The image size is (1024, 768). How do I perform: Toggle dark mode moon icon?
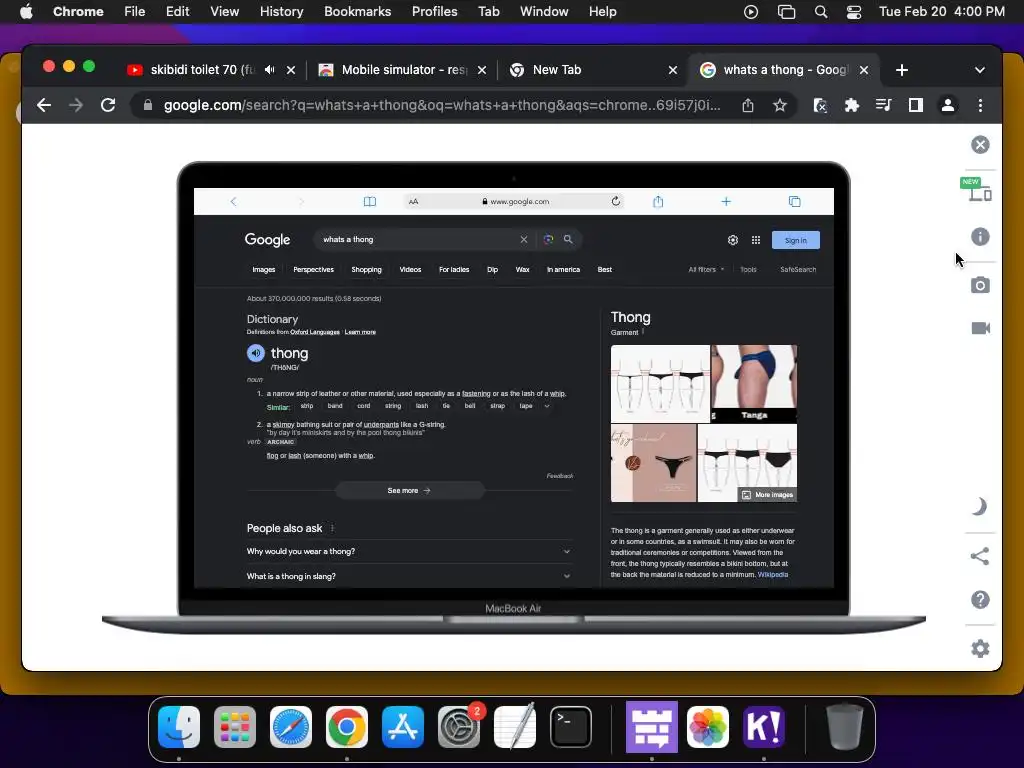(x=979, y=506)
